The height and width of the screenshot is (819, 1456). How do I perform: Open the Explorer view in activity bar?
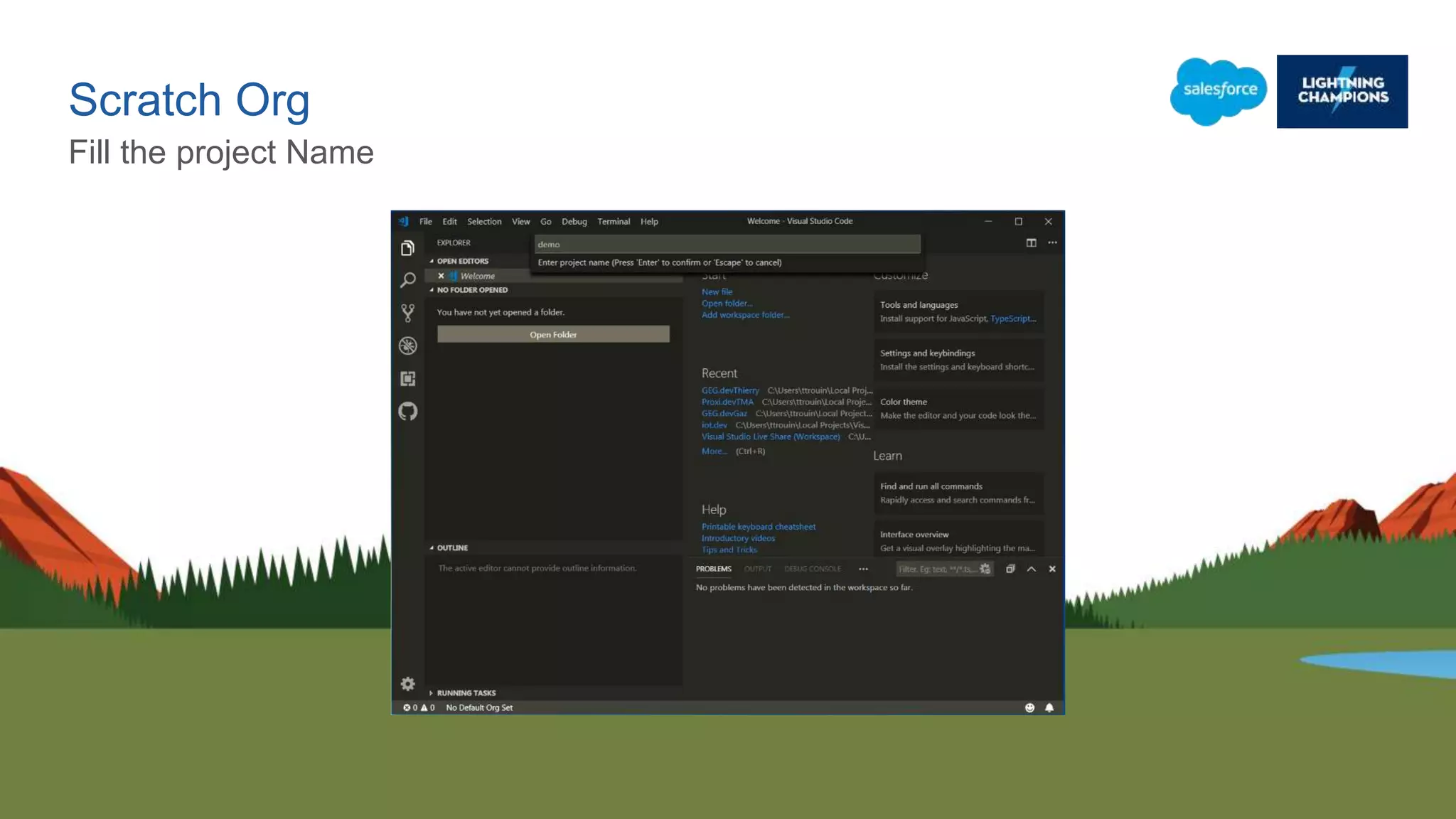point(407,248)
